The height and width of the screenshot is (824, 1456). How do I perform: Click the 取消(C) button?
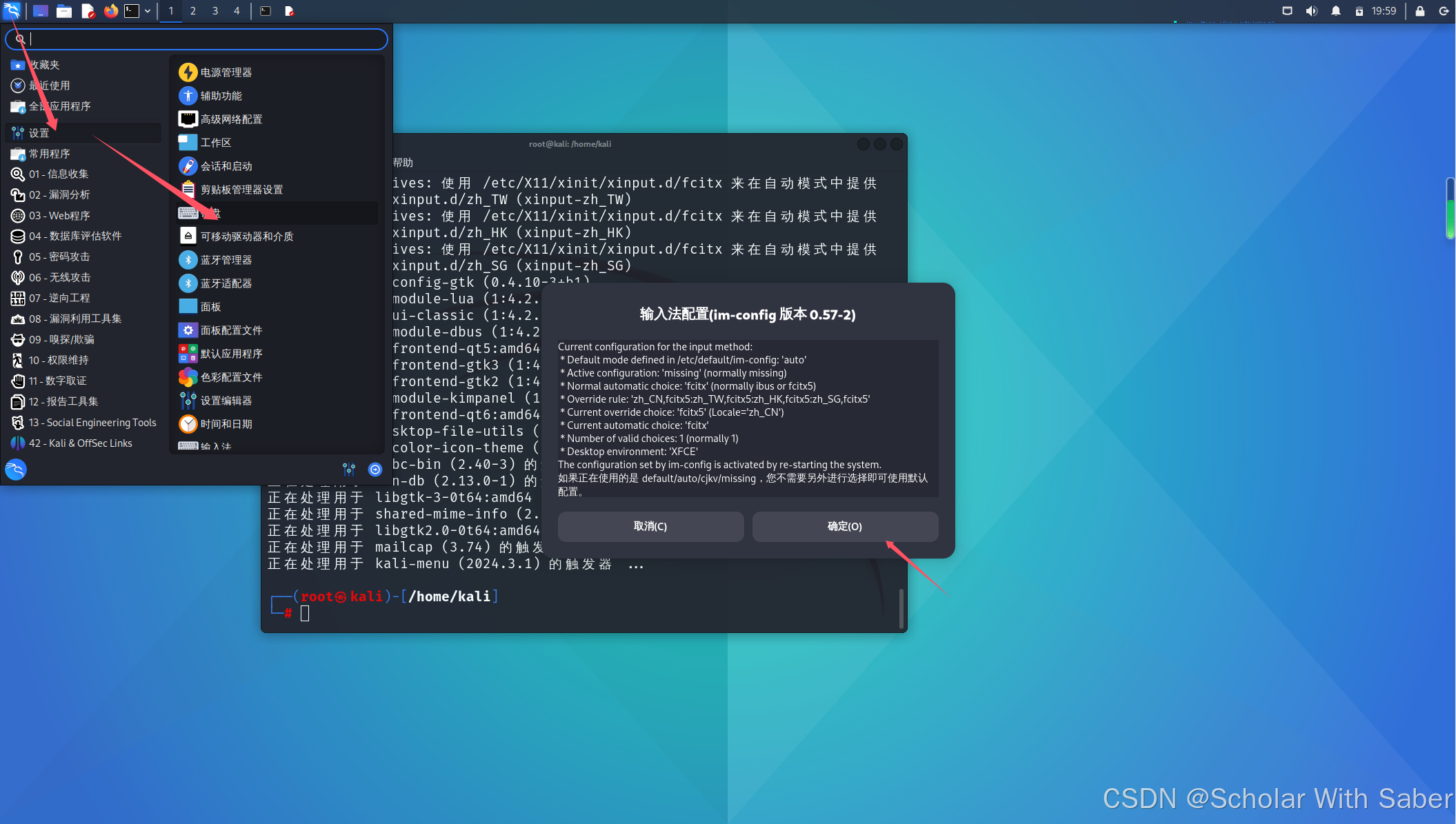[x=650, y=526]
